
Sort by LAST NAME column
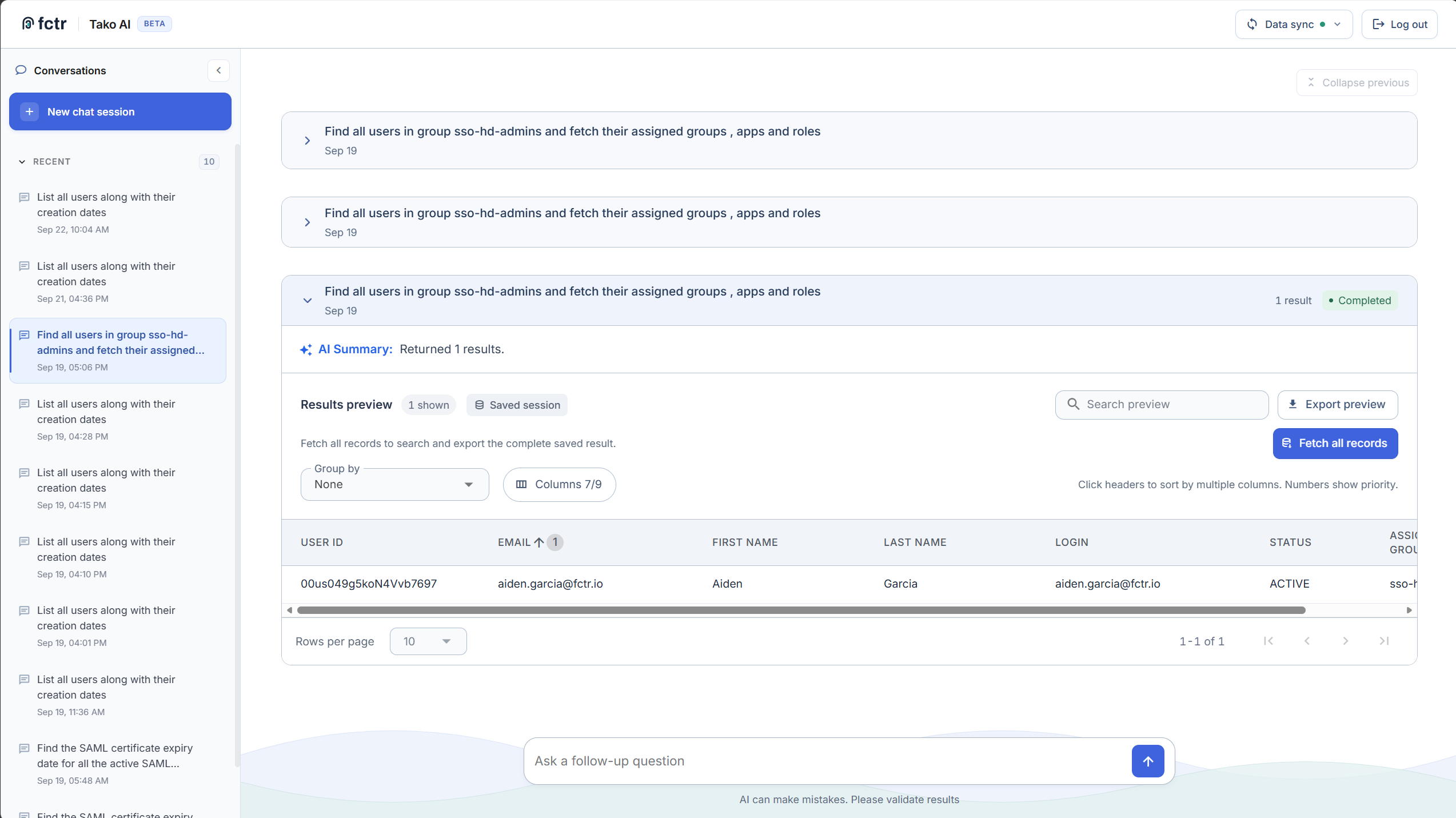(915, 542)
